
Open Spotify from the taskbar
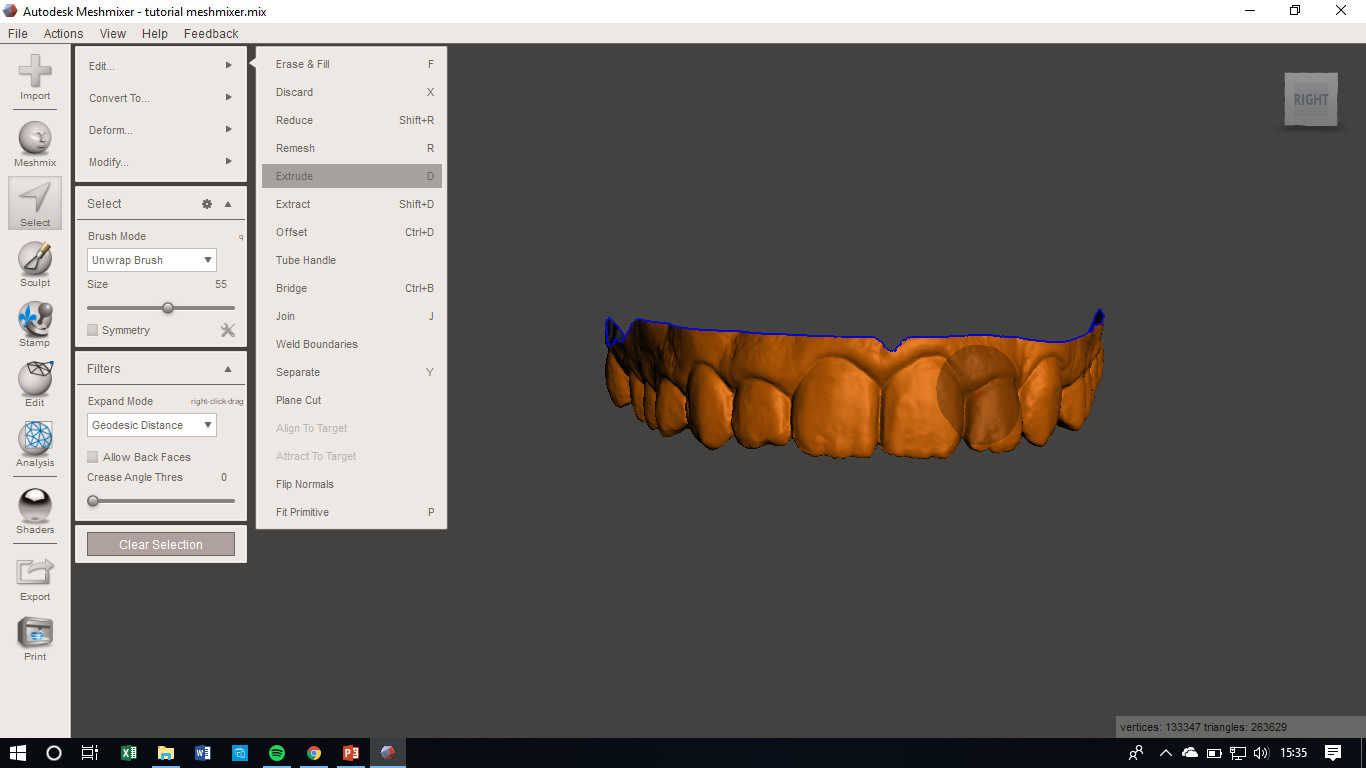pyautogui.click(x=277, y=753)
